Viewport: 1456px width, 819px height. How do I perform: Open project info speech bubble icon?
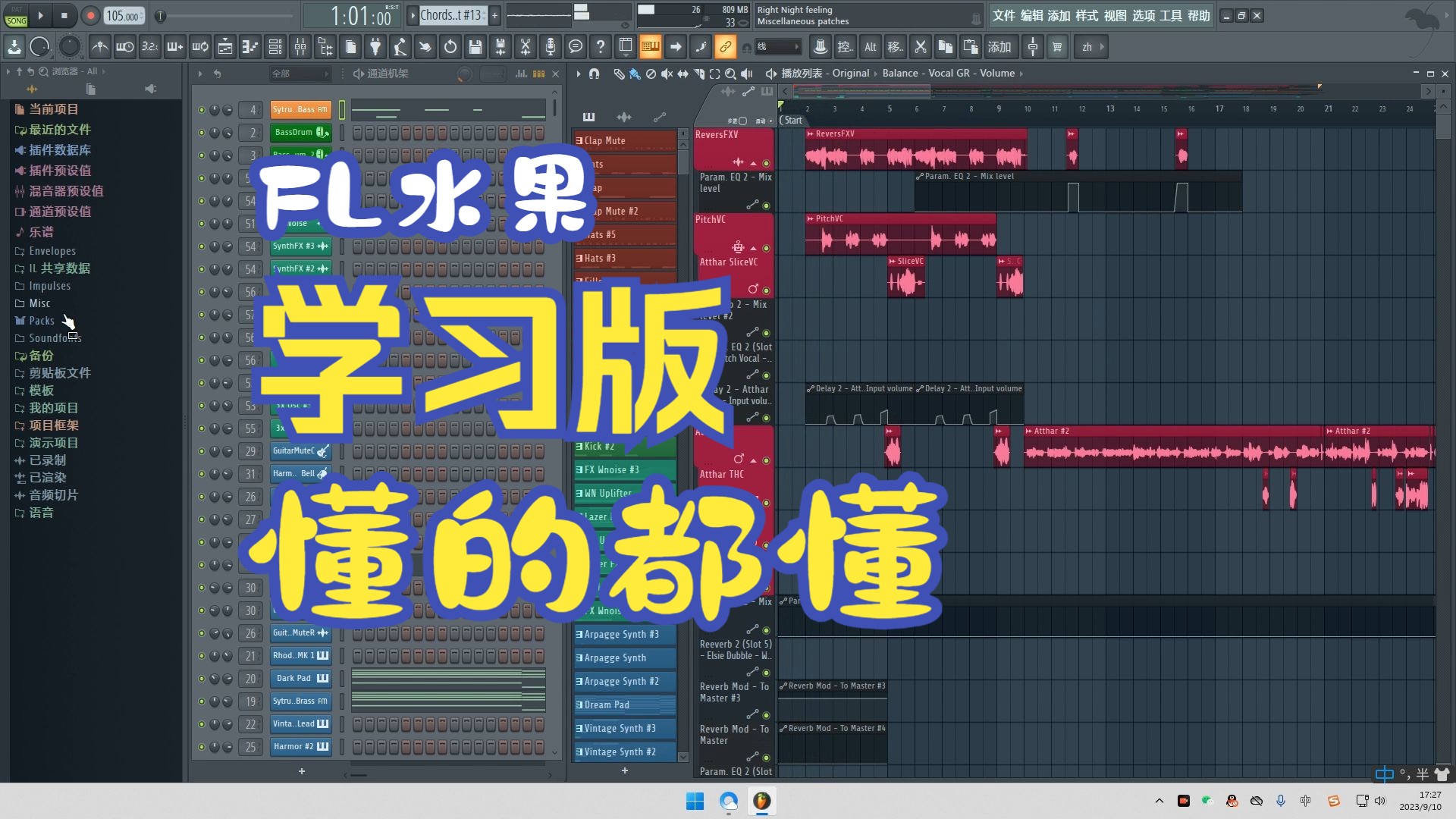click(575, 47)
